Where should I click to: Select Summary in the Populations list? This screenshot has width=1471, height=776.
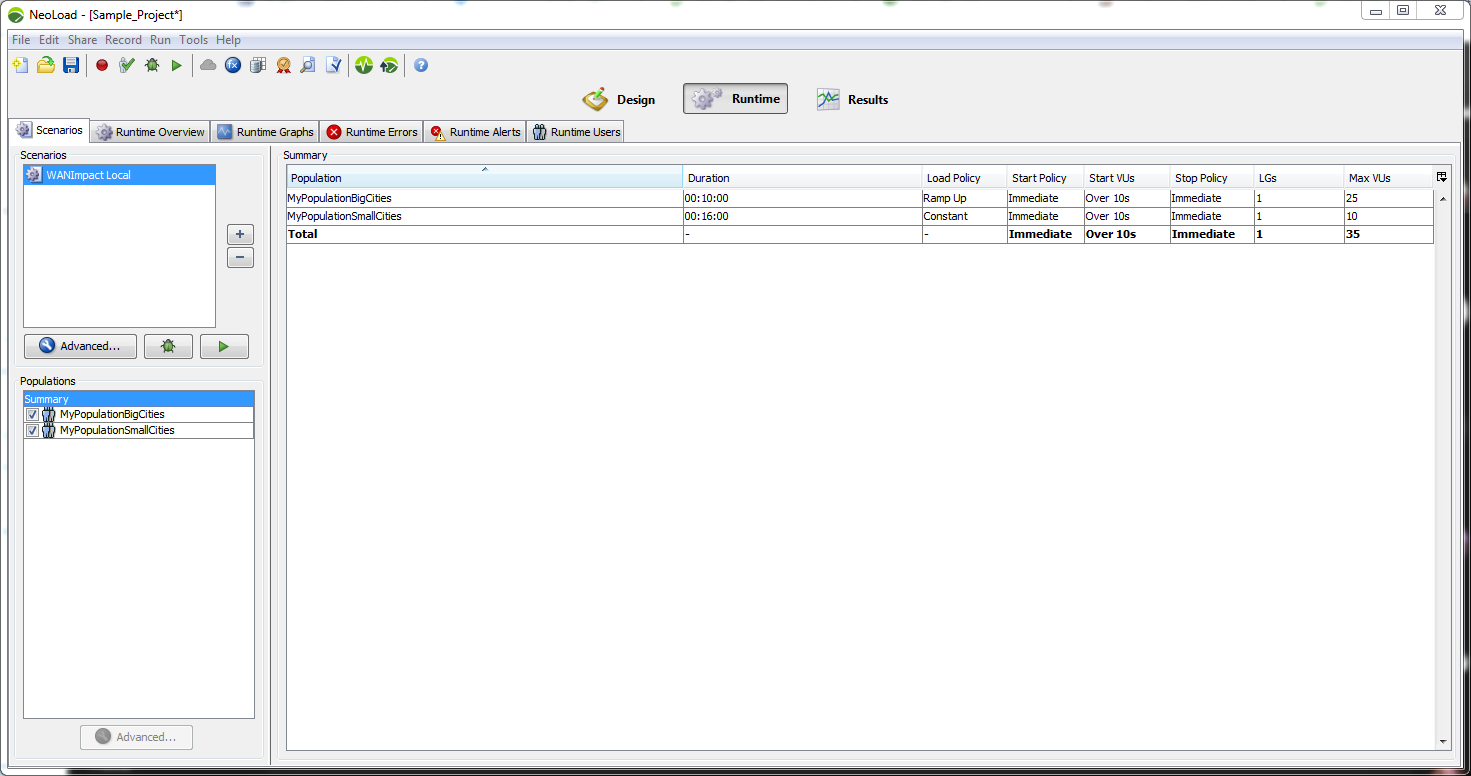[x=138, y=399]
